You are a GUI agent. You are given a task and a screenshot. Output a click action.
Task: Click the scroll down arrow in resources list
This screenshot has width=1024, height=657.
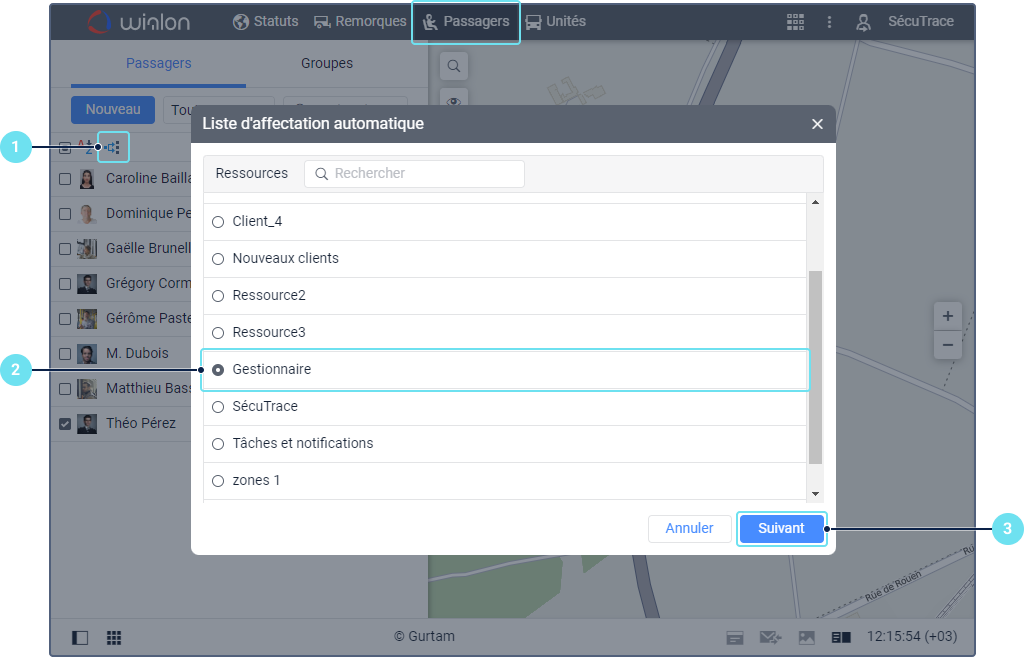815,494
